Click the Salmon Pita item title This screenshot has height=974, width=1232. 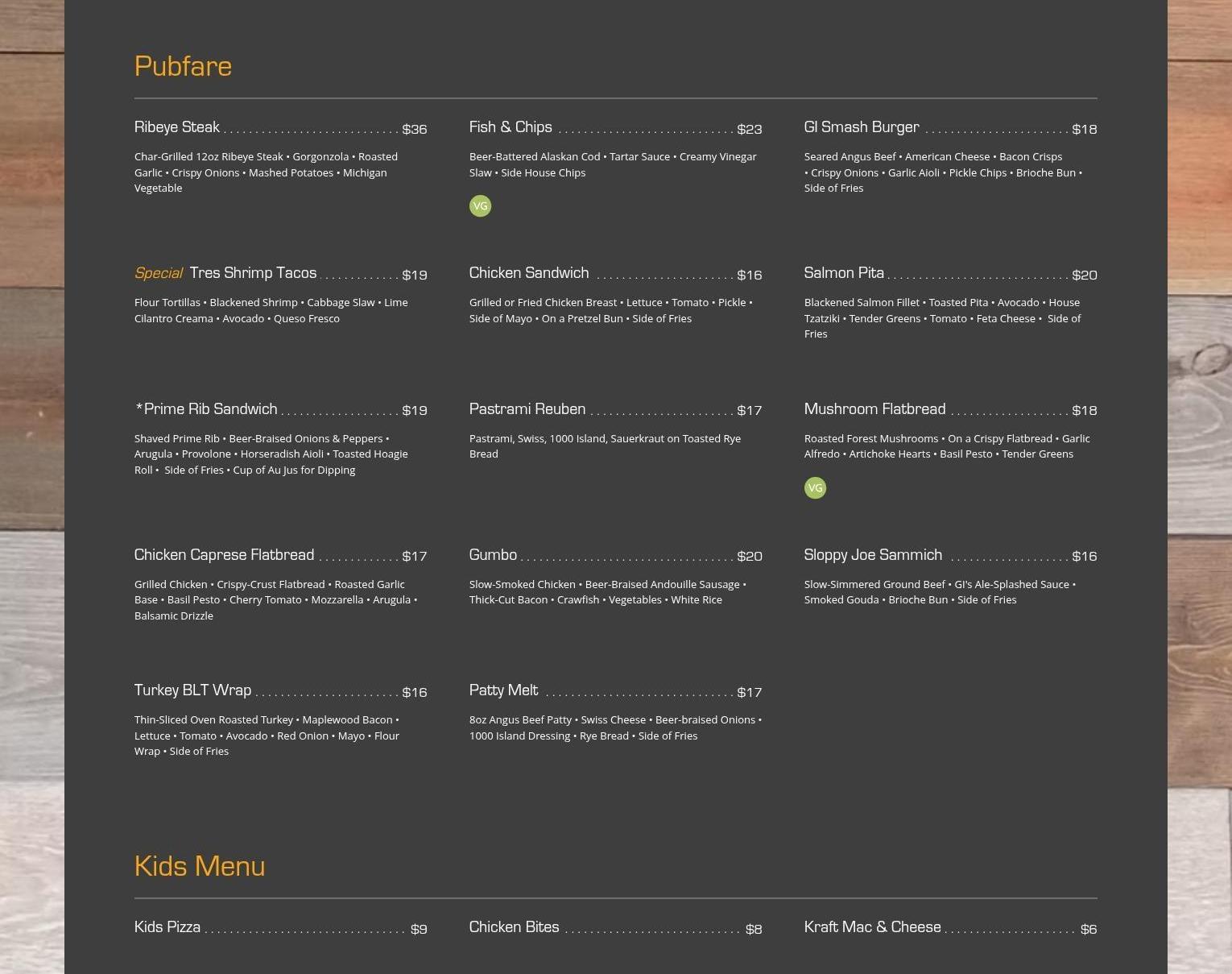tap(844, 273)
